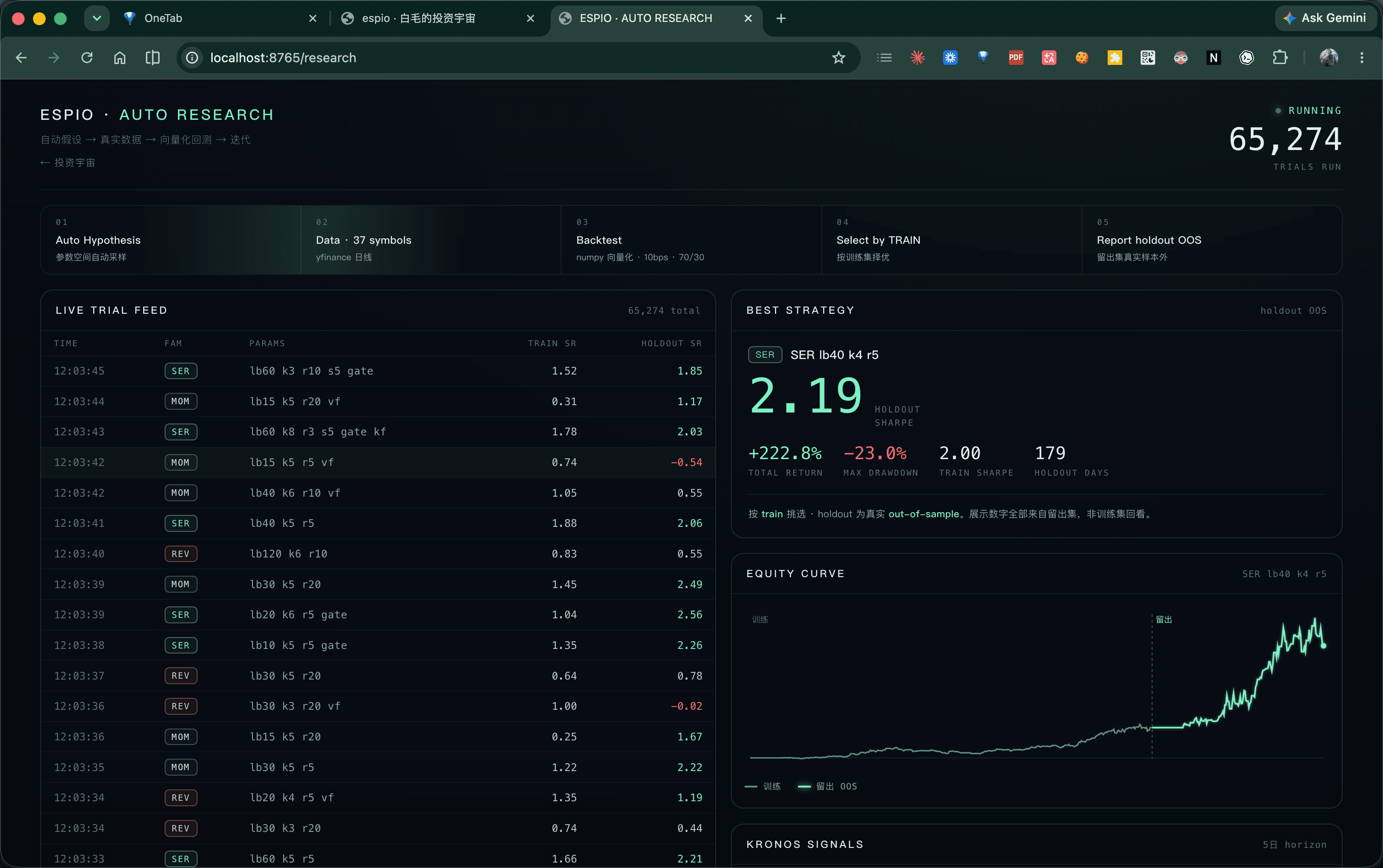Close the OneTab tab
Viewport: 1383px width, 868px height.
(313, 18)
